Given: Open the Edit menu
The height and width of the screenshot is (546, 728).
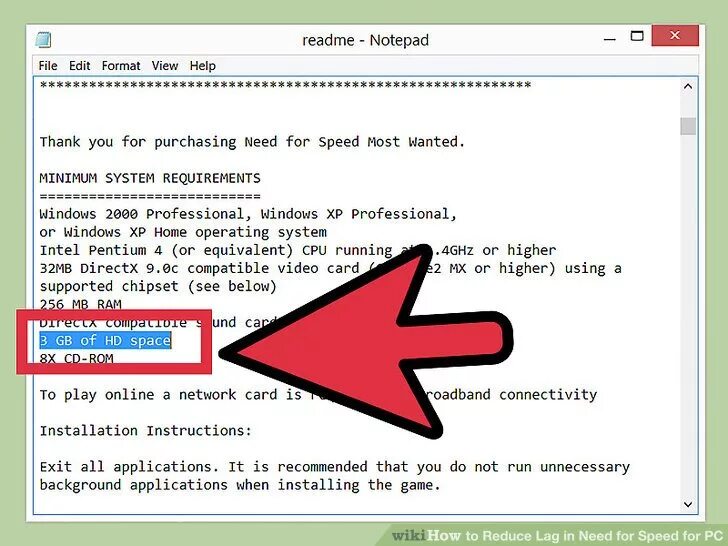Looking at the screenshot, I should 79,66.
